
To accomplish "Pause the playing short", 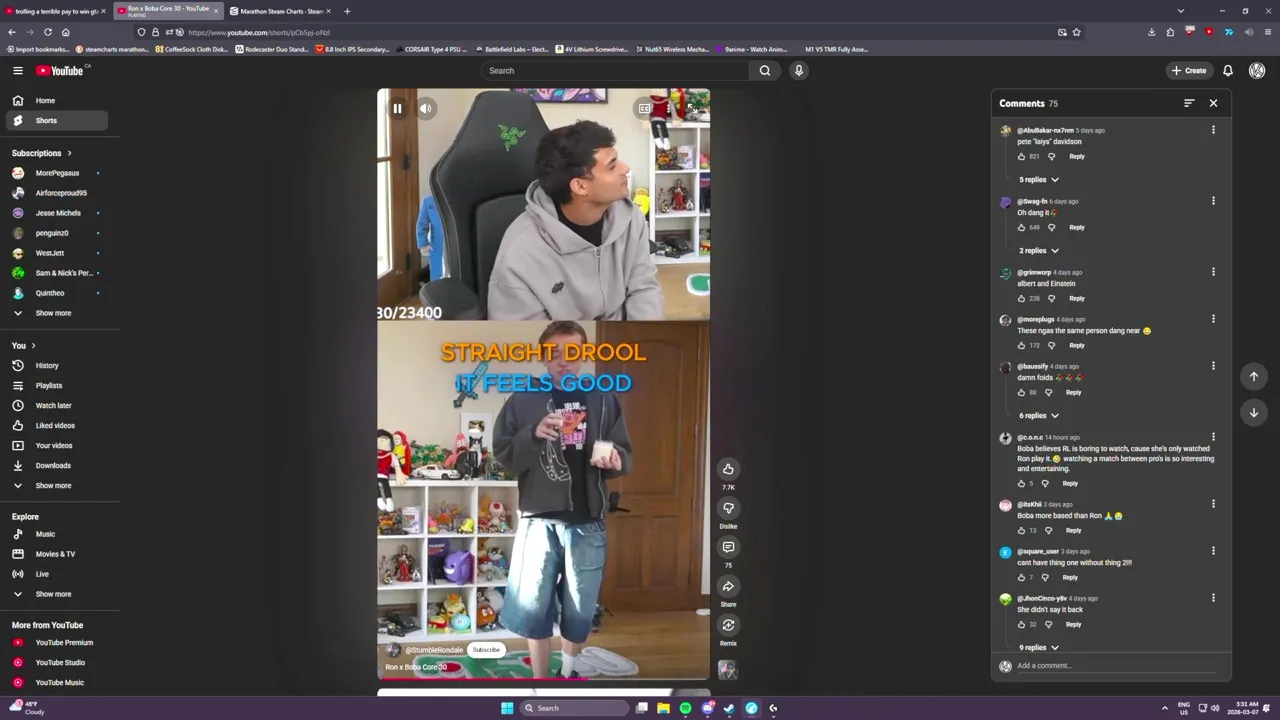I will (397, 108).
